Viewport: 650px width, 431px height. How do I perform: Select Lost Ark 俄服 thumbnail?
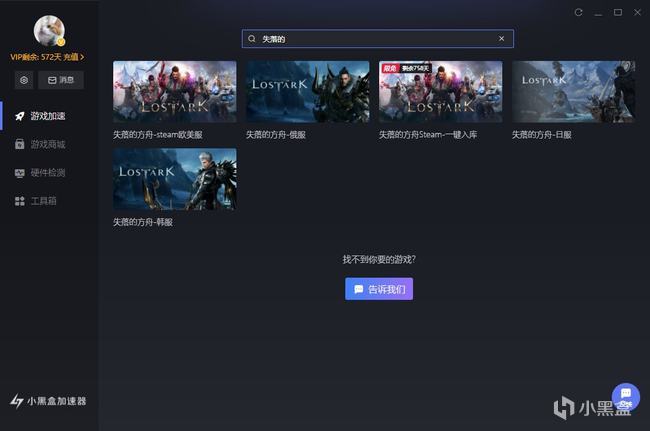point(308,92)
